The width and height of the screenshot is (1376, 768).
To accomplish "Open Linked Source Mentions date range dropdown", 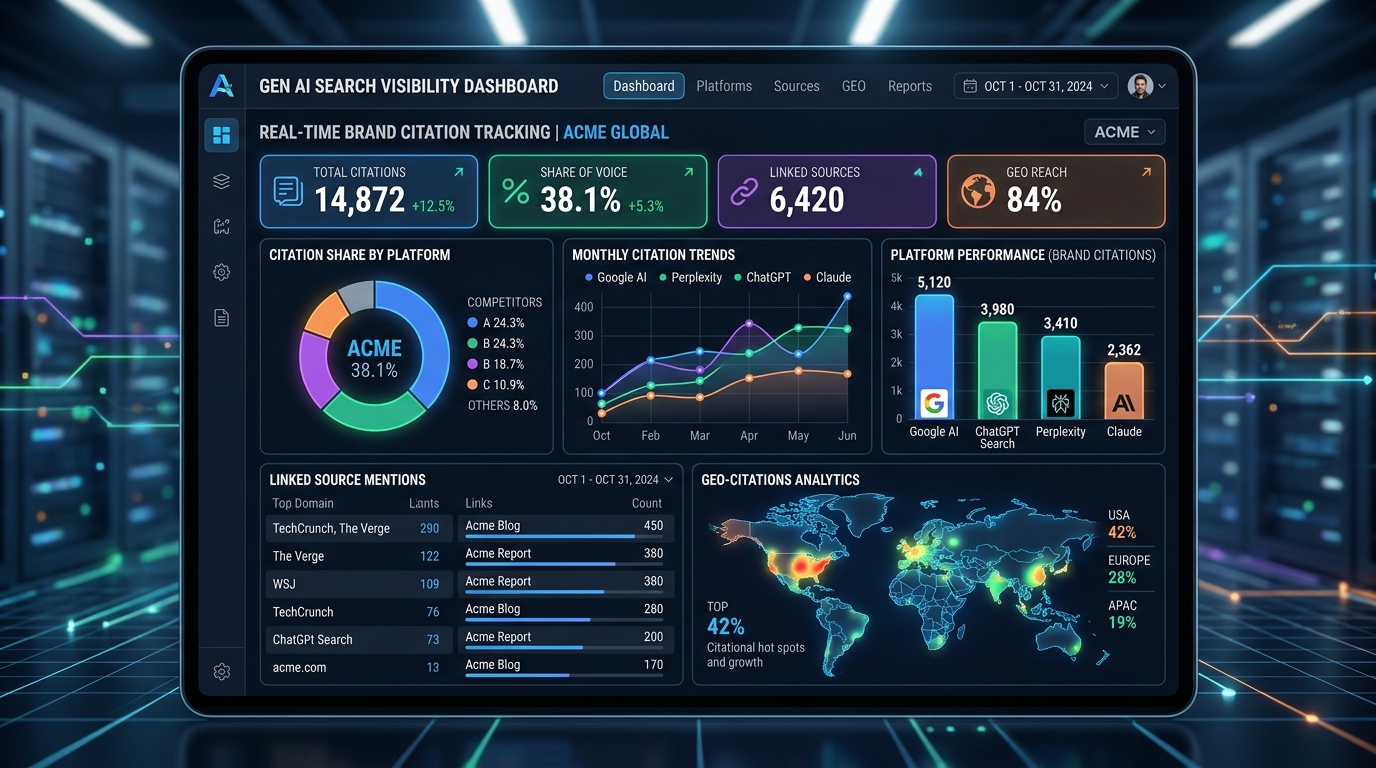I will 615,480.
